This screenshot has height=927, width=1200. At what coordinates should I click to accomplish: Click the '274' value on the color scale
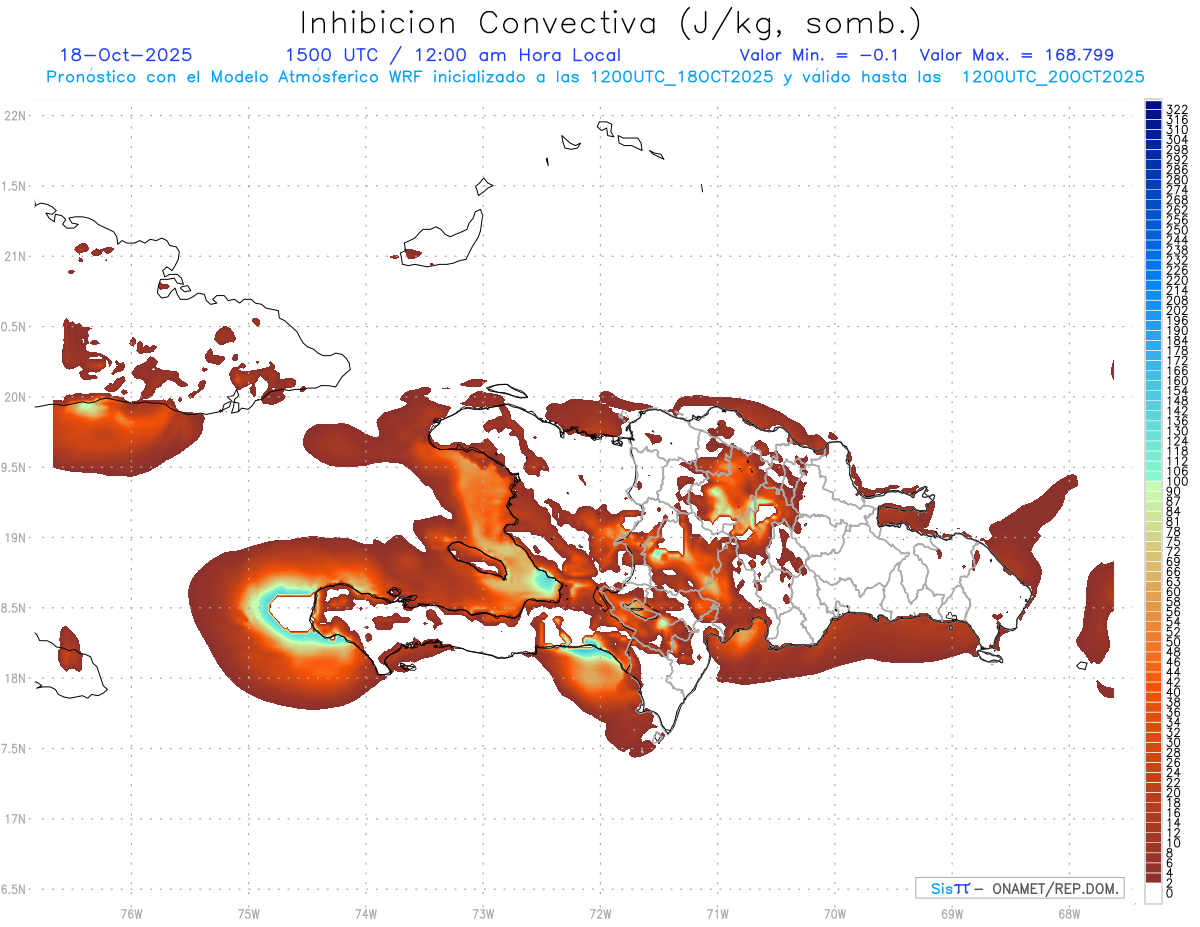pos(1176,189)
